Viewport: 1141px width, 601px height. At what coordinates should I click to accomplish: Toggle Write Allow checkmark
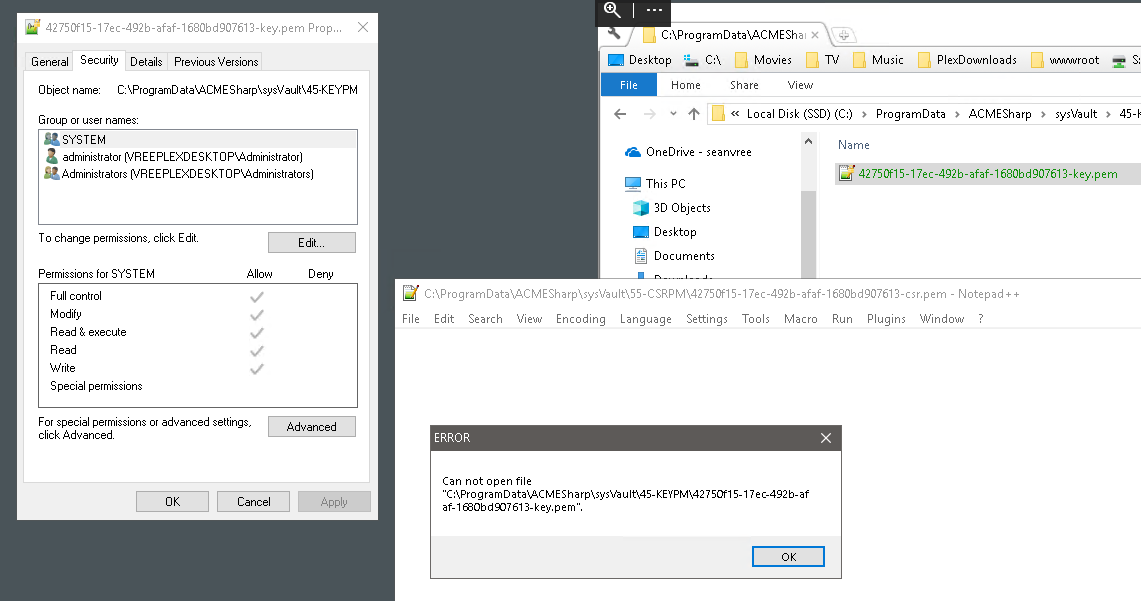point(257,369)
